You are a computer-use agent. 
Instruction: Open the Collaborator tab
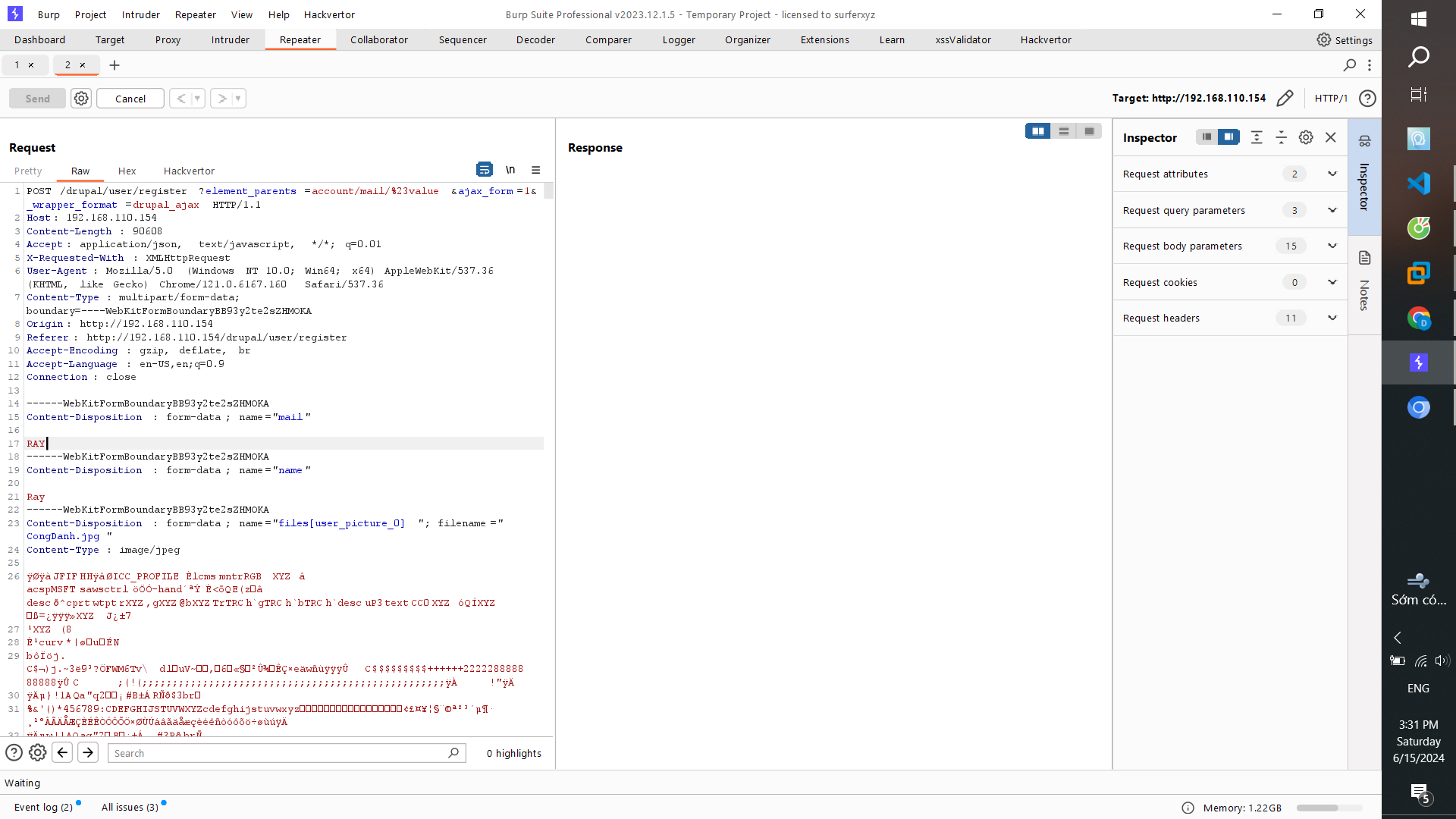tap(379, 40)
